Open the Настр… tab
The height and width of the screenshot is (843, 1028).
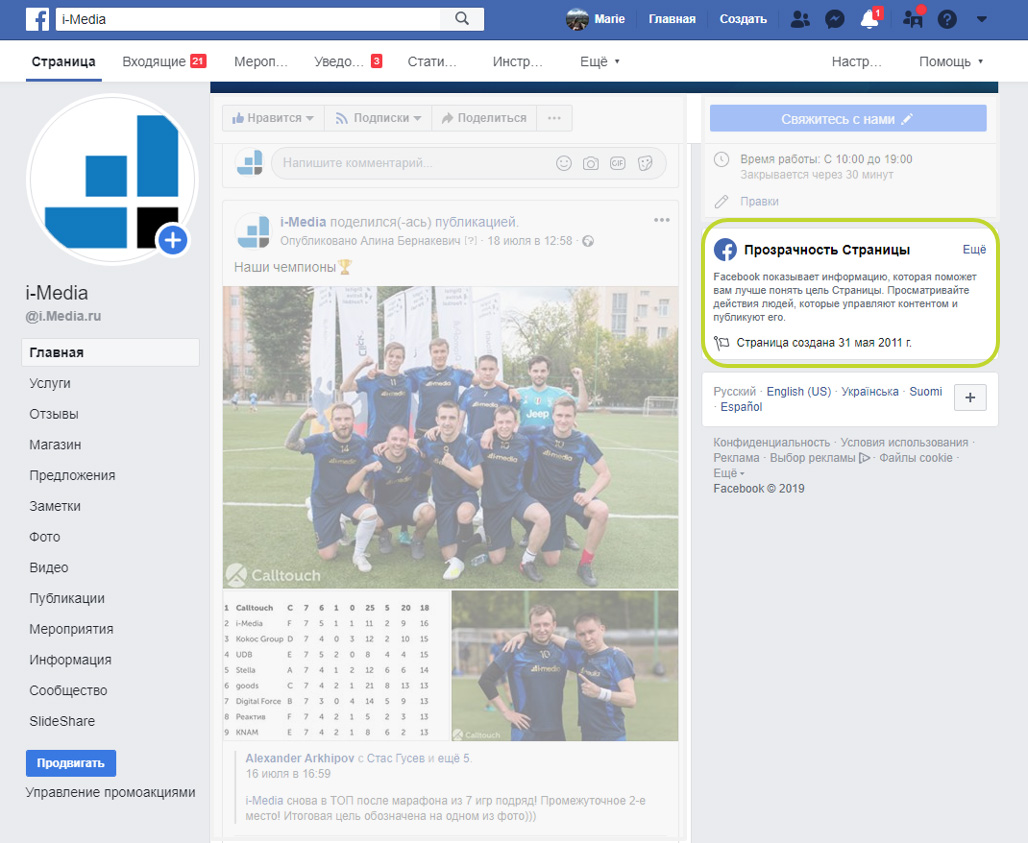click(x=856, y=62)
